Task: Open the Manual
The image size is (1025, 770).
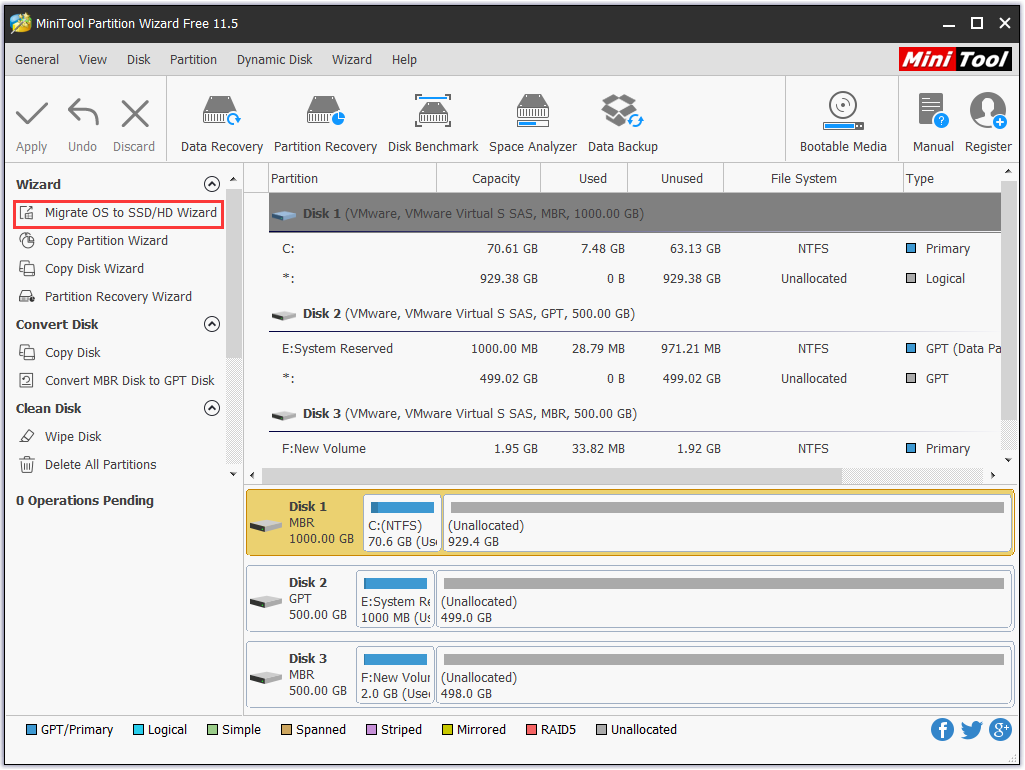Action: coord(933,124)
